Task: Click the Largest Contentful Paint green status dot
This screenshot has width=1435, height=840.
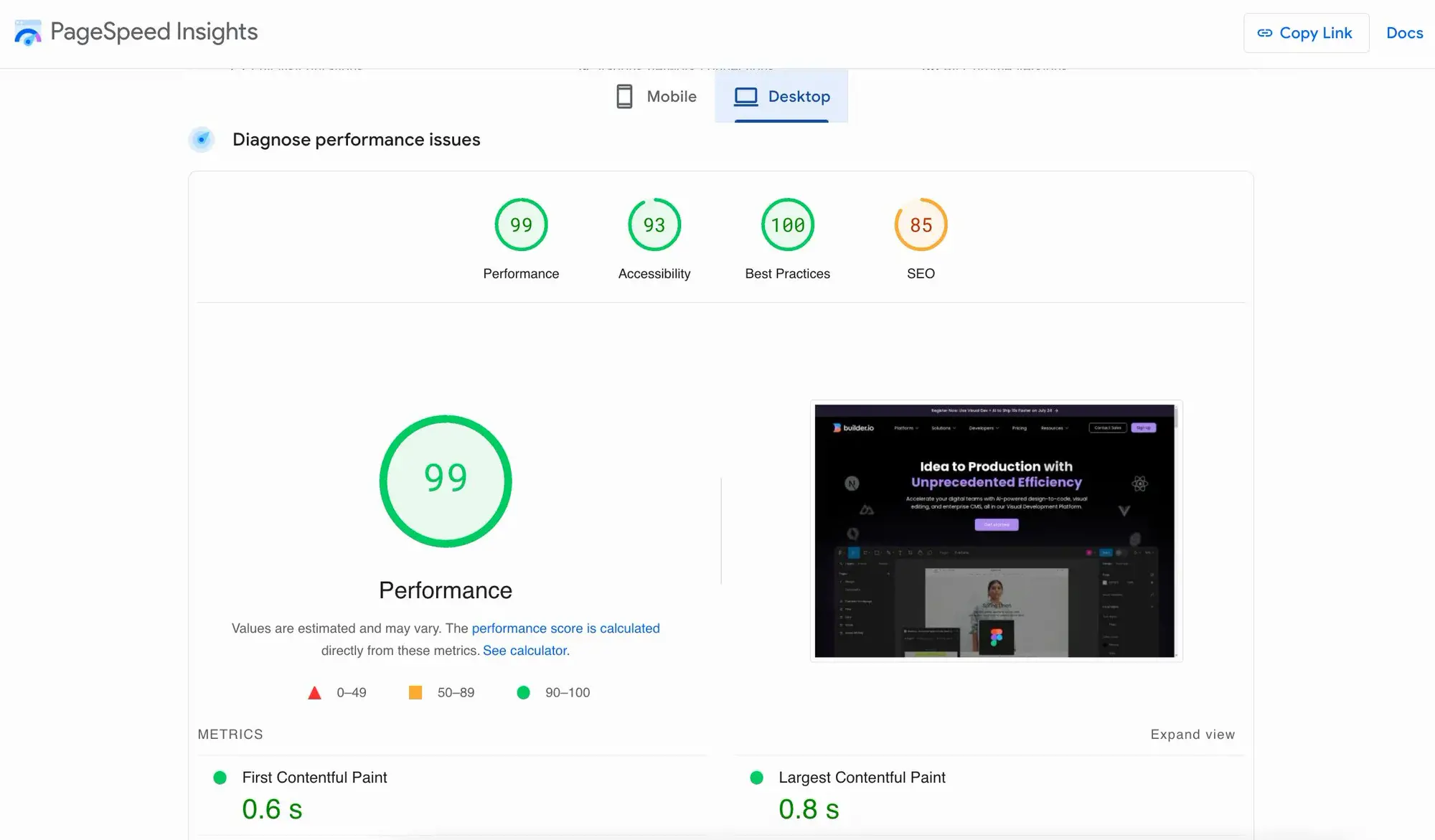Action: [756, 778]
